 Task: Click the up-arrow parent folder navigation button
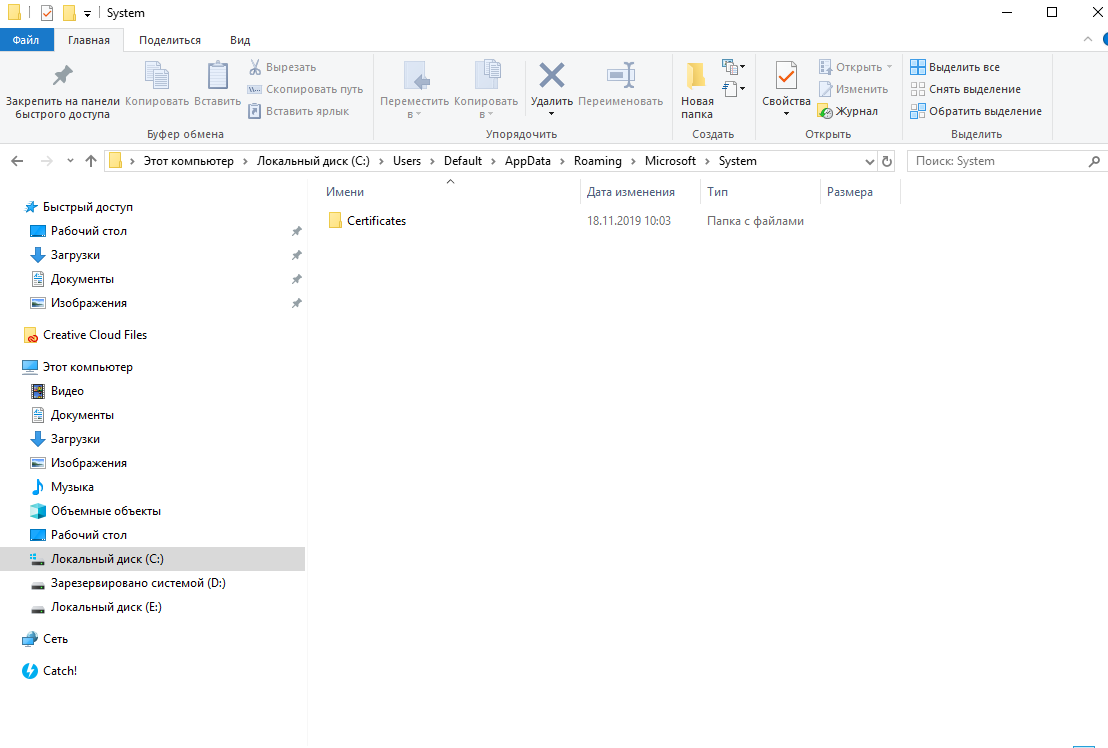click(x=91, y=161)
